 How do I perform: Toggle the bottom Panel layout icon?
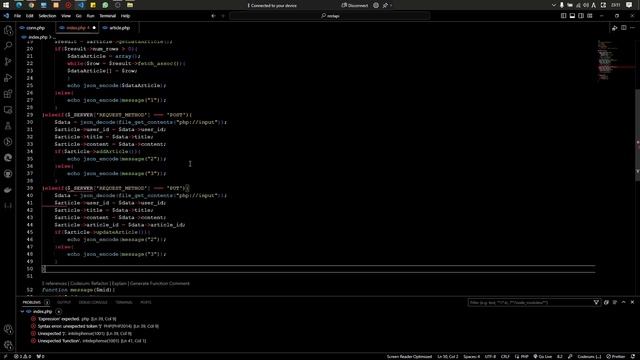pos(572,16)
